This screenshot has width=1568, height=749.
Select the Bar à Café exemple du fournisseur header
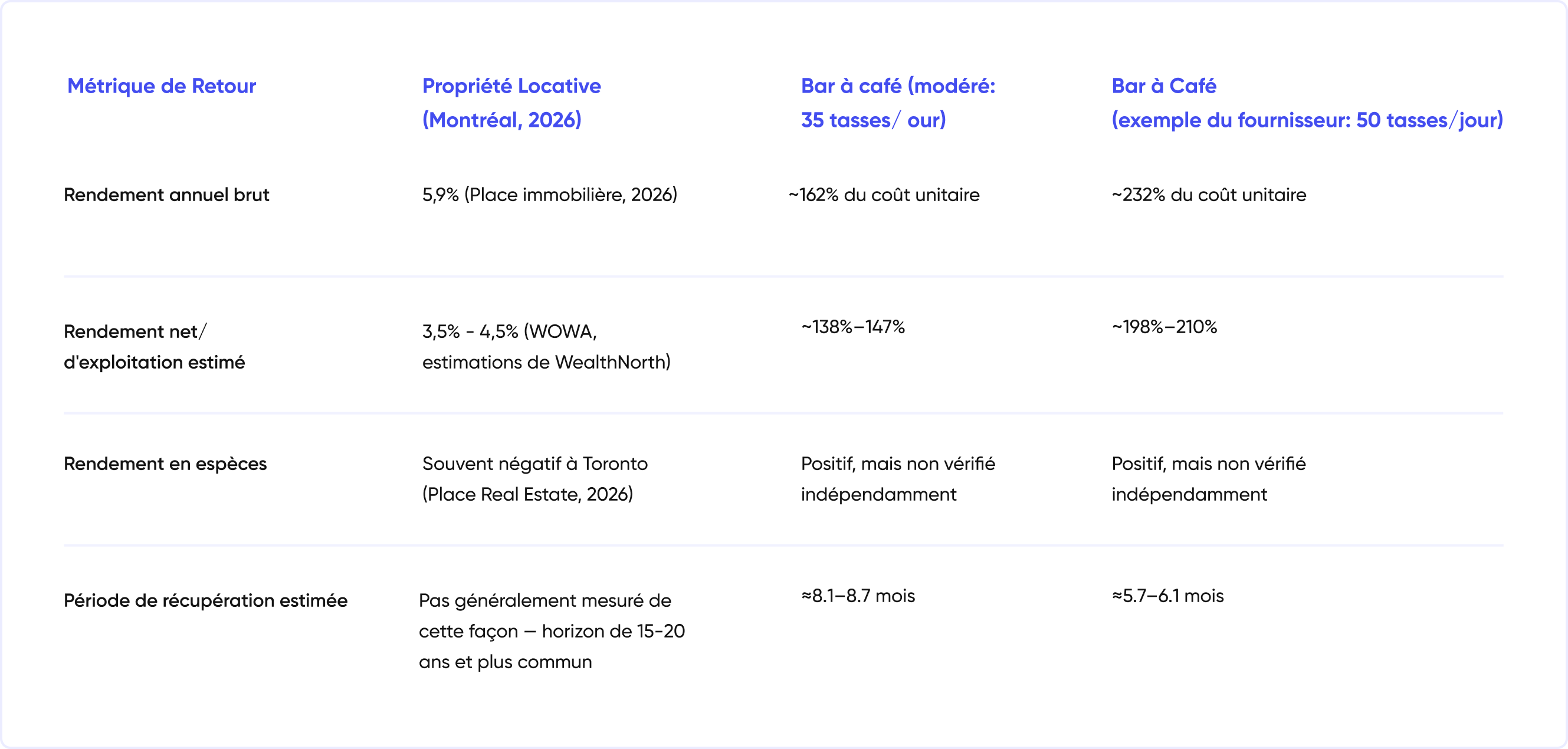pyautogui.click(x=1307, y=103)
